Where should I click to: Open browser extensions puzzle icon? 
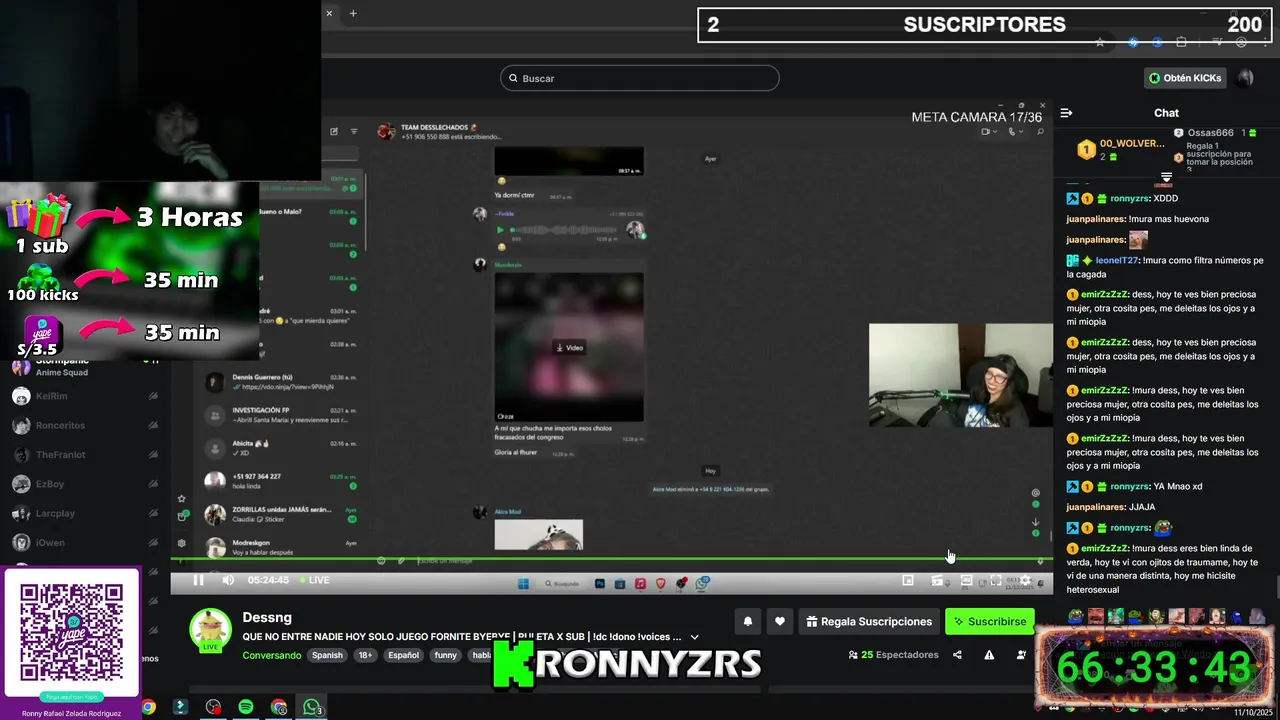1182,42
